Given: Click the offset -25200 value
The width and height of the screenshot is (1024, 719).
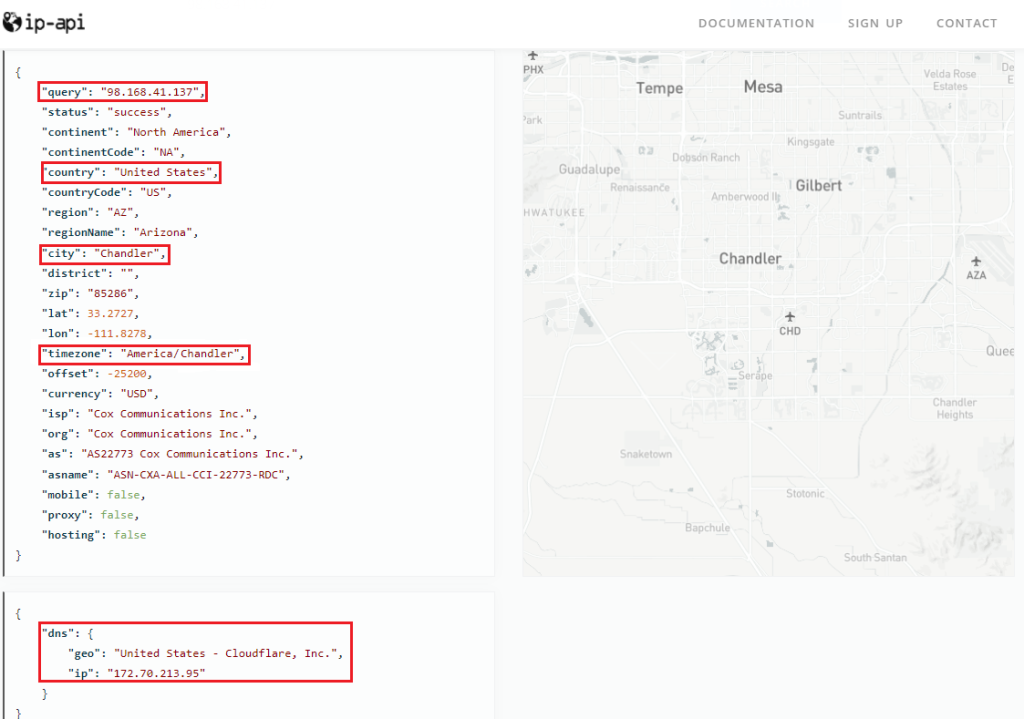Looking at the screenshot, I should point(127,374).
